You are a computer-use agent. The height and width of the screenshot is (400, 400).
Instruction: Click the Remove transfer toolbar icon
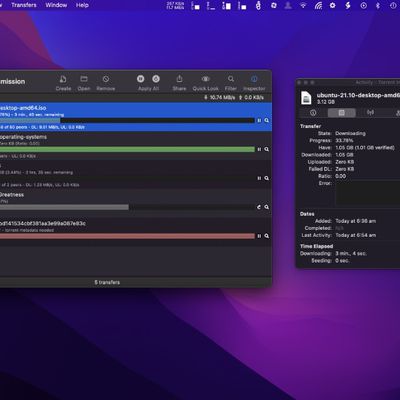tap(106, 79)
